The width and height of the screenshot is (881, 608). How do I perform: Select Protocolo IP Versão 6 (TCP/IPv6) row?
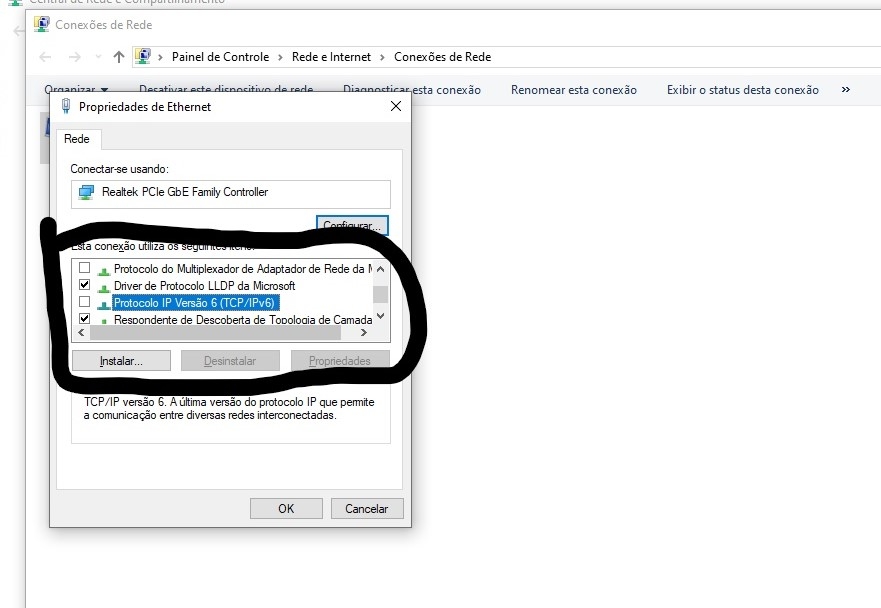(194, 303)
